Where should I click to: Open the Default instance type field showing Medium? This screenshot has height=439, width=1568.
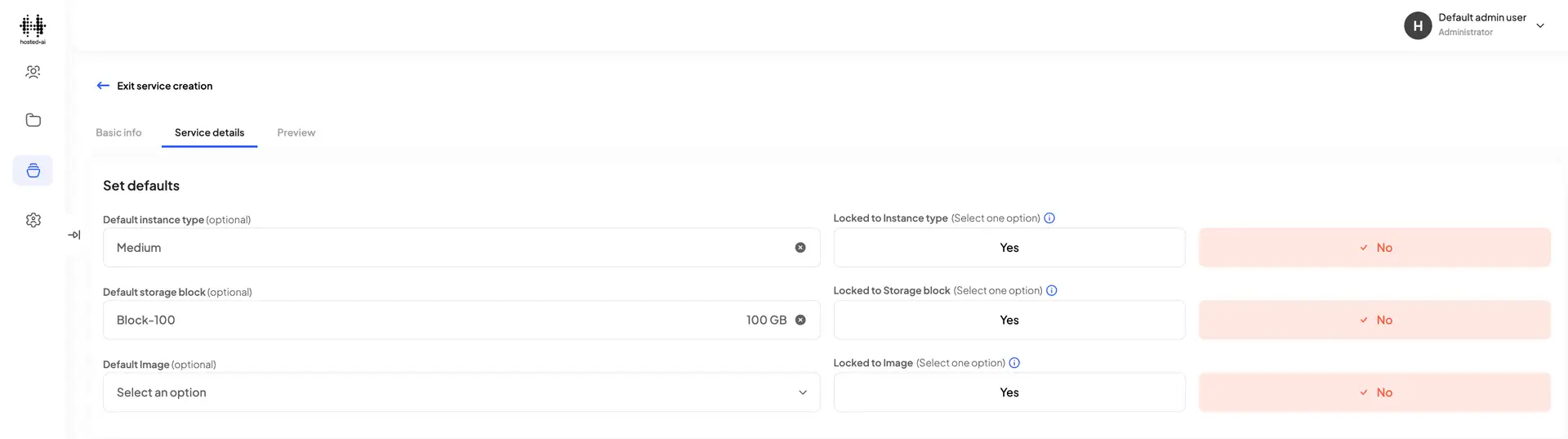point(461,248)
